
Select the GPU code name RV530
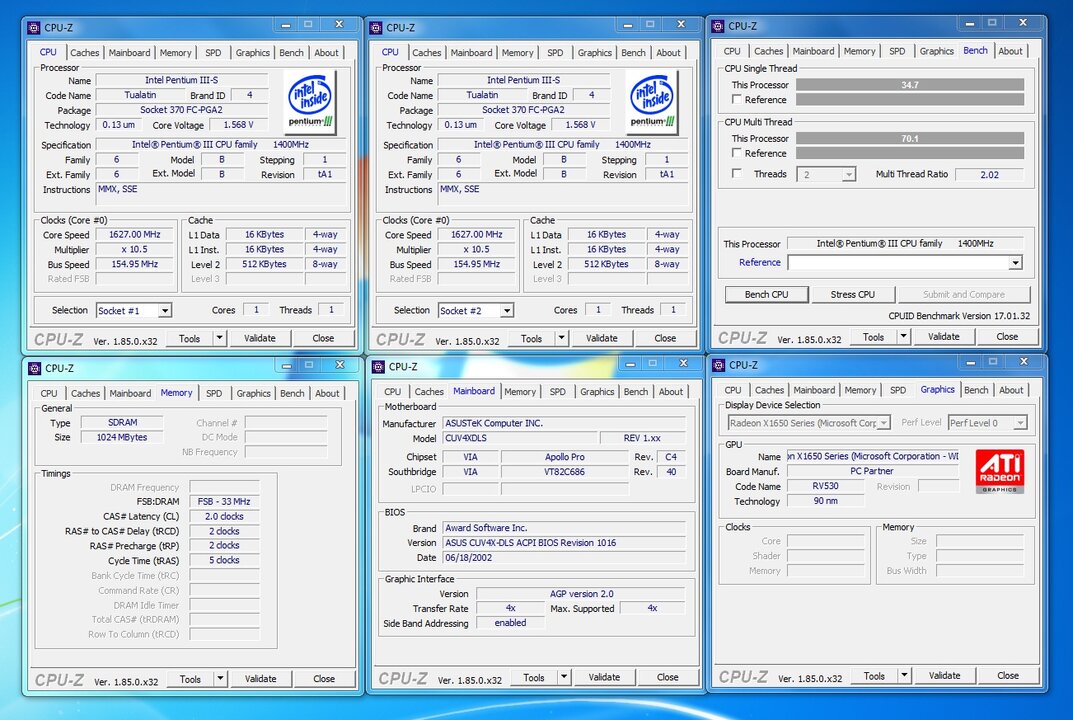coord(825,487)
